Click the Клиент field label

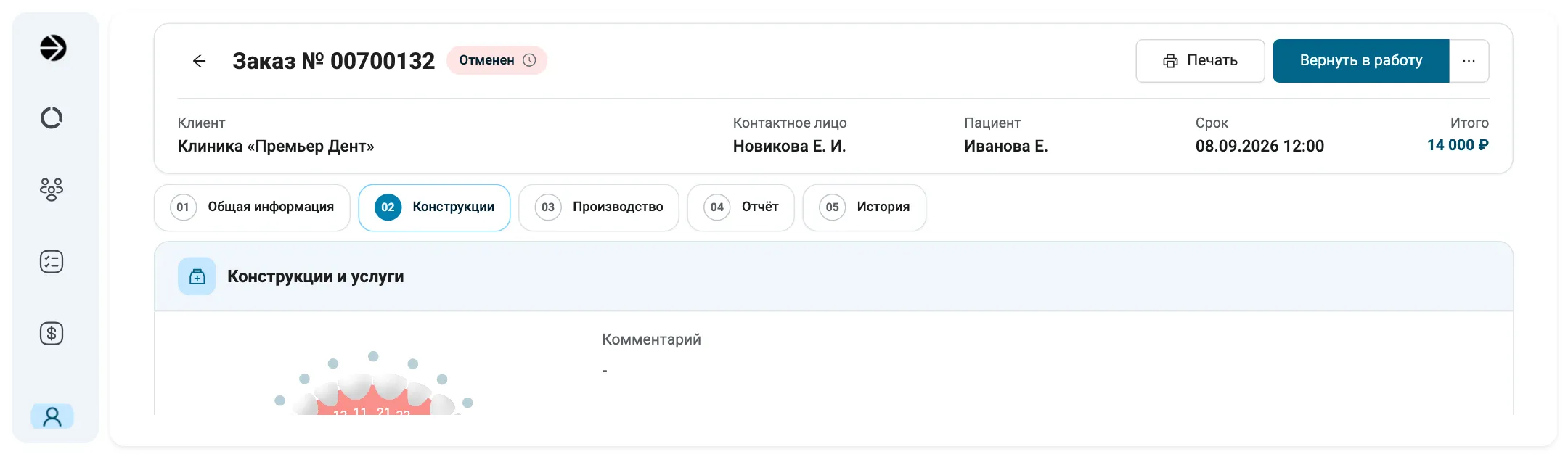coord(201,123)
